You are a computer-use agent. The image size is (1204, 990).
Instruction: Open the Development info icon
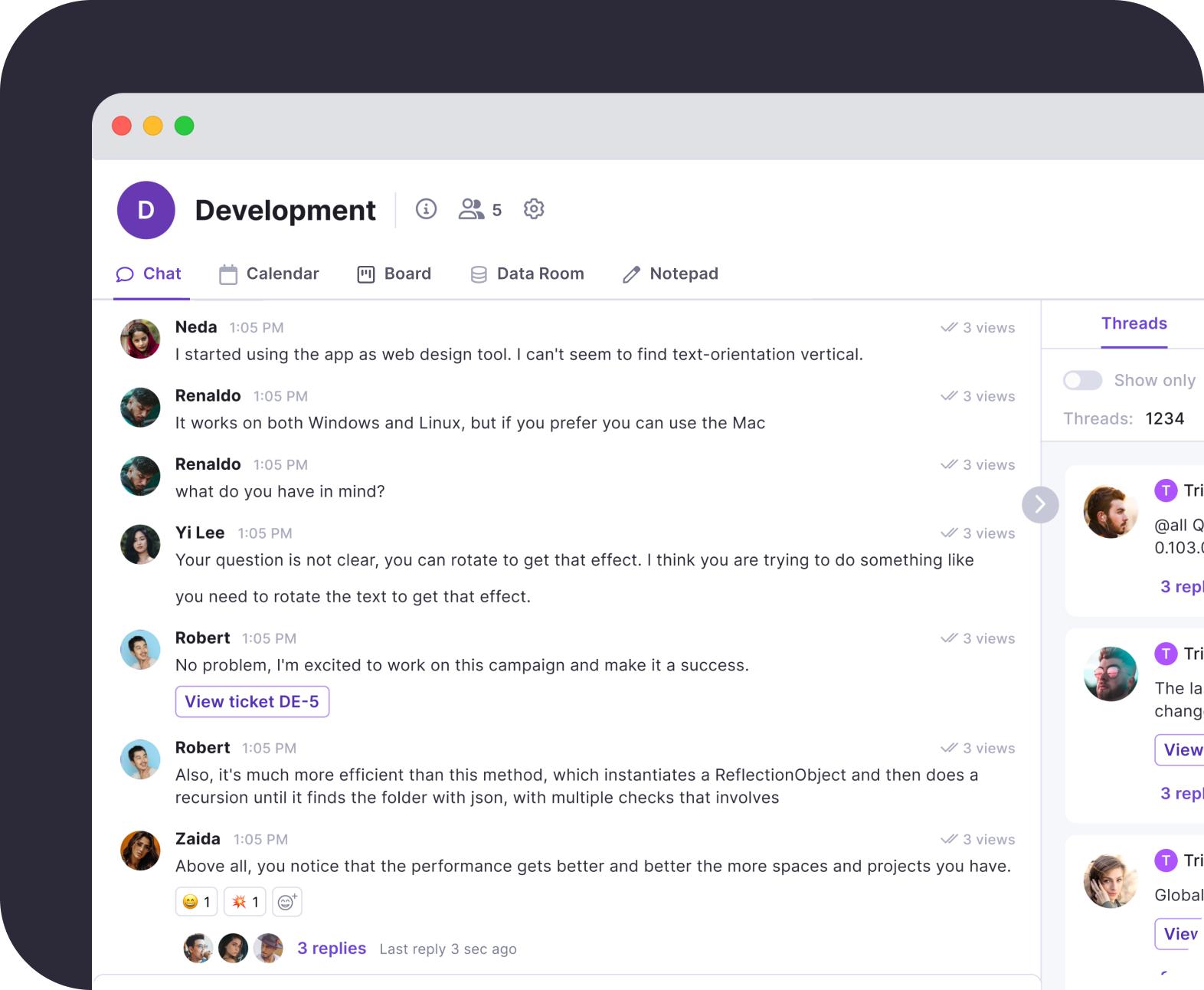tap(426, 209)
